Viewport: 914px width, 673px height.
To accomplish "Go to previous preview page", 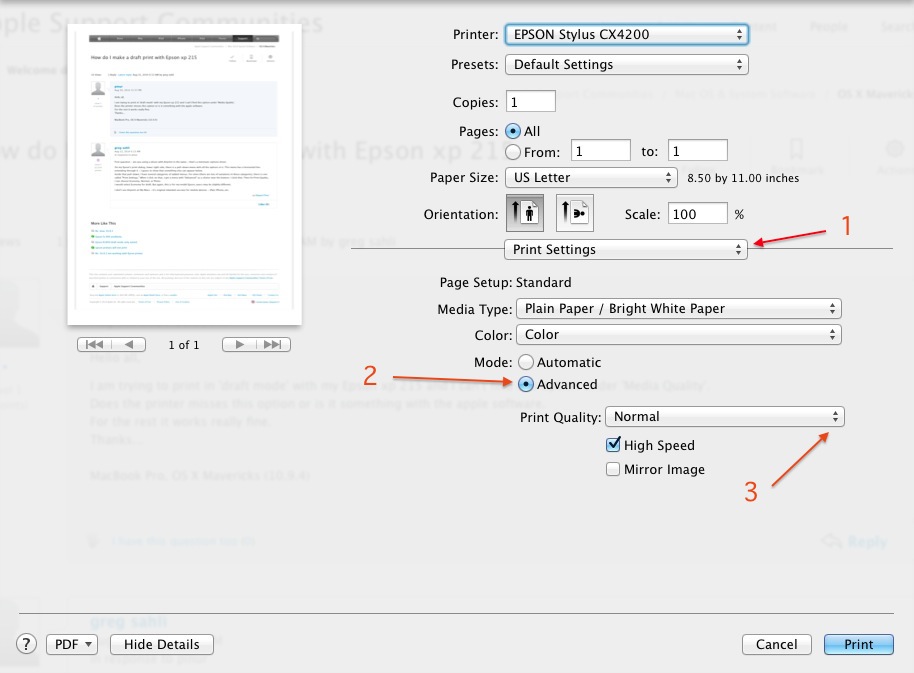I will click(129, 344).
